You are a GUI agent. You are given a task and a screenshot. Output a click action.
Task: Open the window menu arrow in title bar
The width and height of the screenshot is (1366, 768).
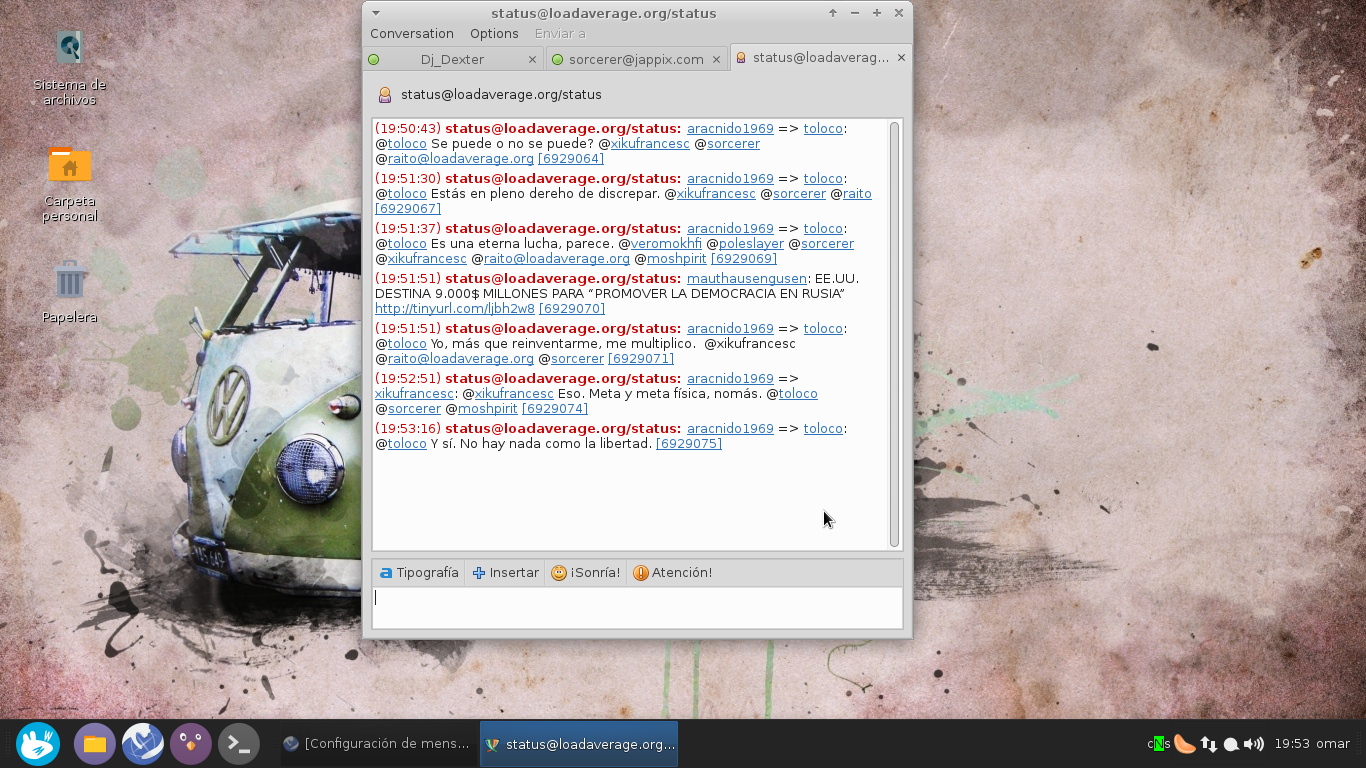(x=376, y=13)
